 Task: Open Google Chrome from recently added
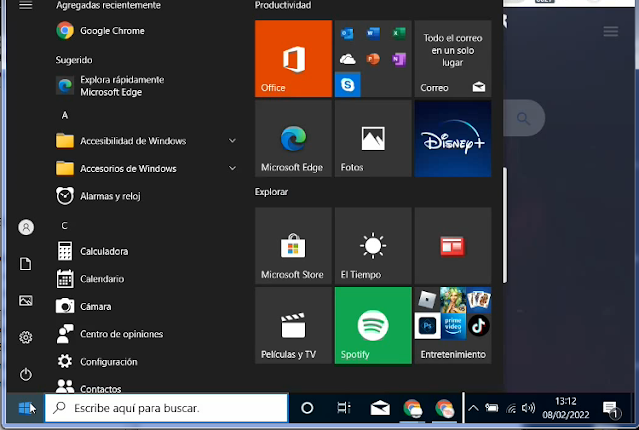click(100, 31)
